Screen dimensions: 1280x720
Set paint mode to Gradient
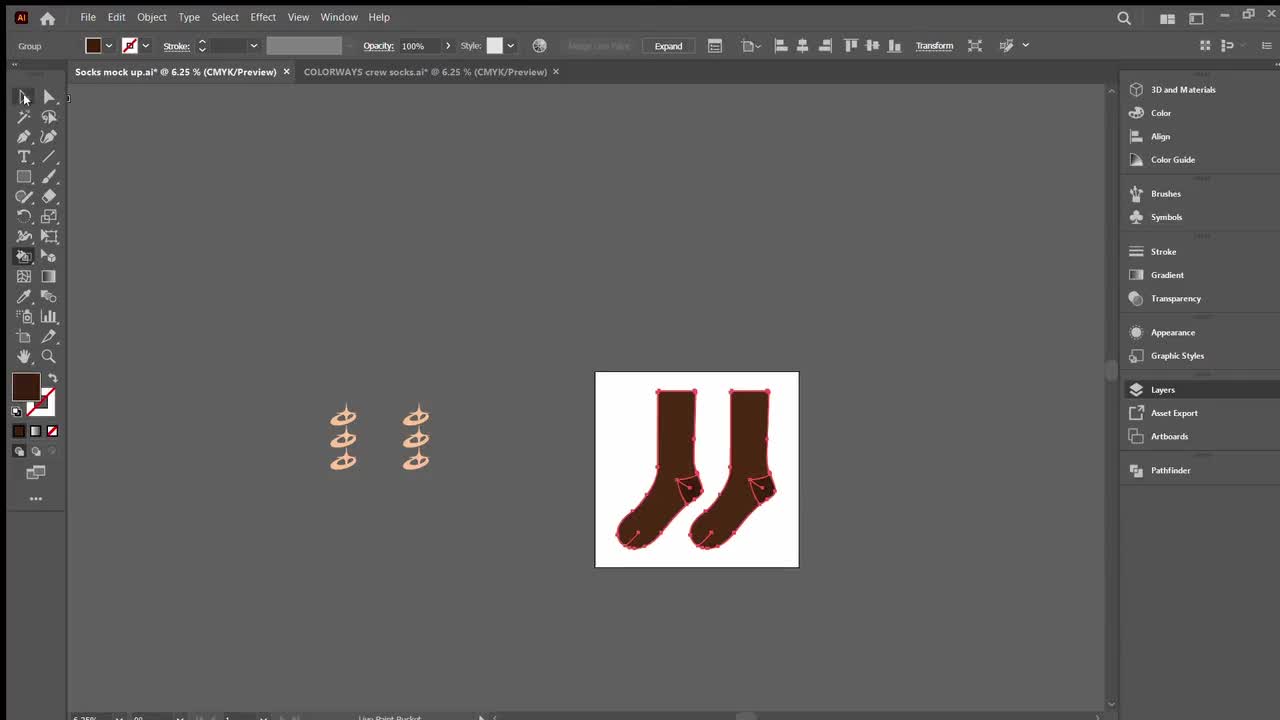coord(36,431)
